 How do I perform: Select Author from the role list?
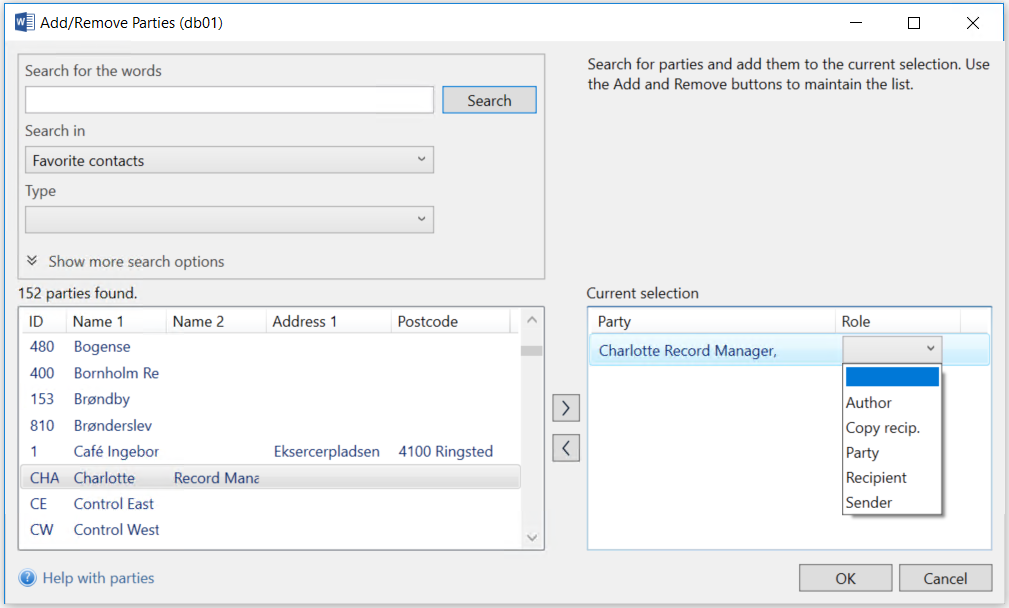pyautogui.click(x=869, y=402)
